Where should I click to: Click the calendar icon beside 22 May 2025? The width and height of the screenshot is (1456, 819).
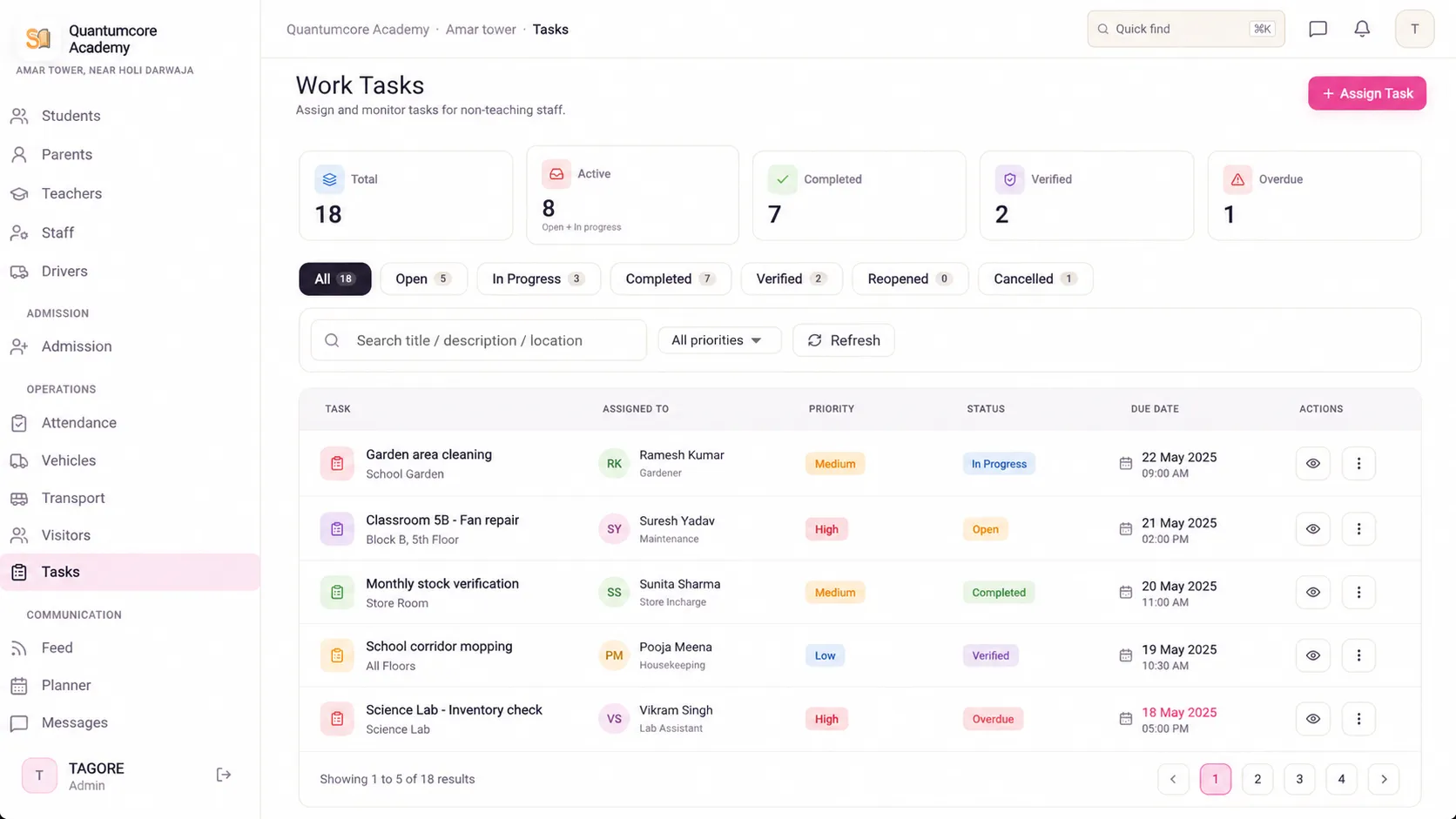point(1125,464)
